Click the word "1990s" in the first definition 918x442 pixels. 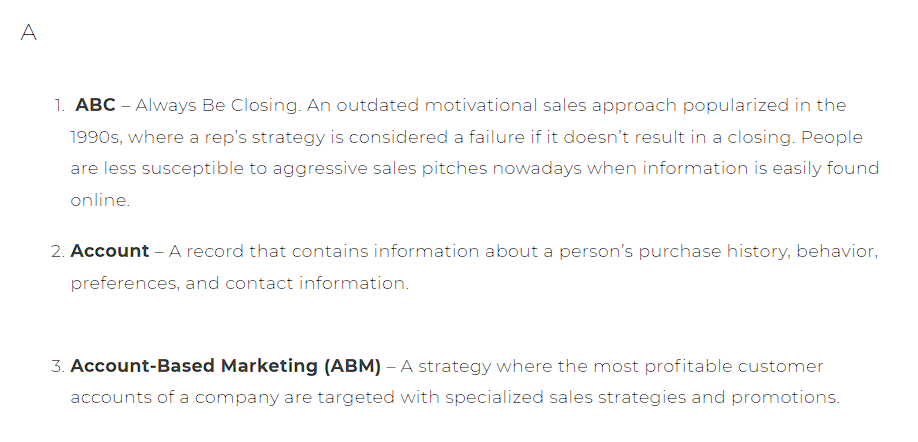point(96,137)
